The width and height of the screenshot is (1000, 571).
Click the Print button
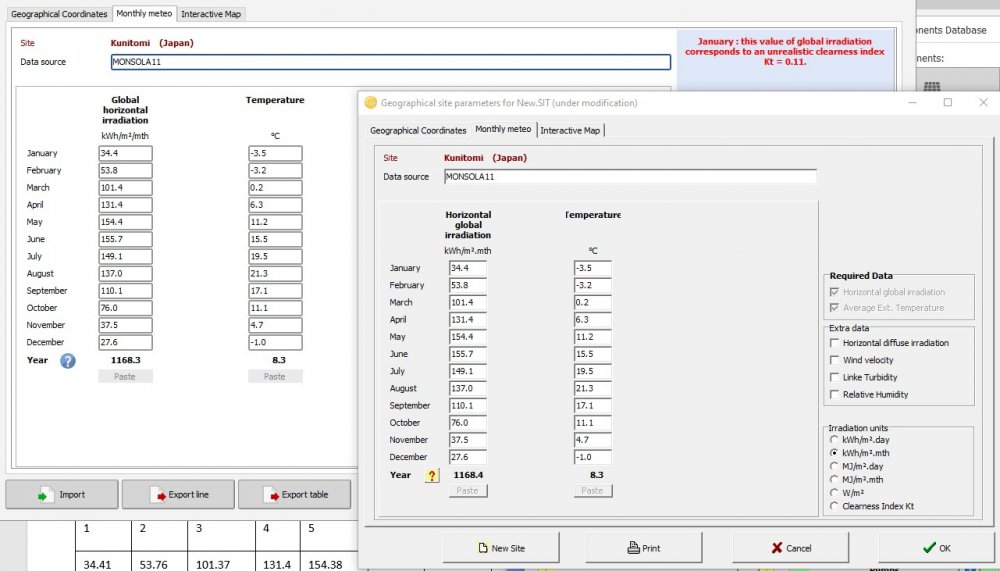[x=644, y=548]
